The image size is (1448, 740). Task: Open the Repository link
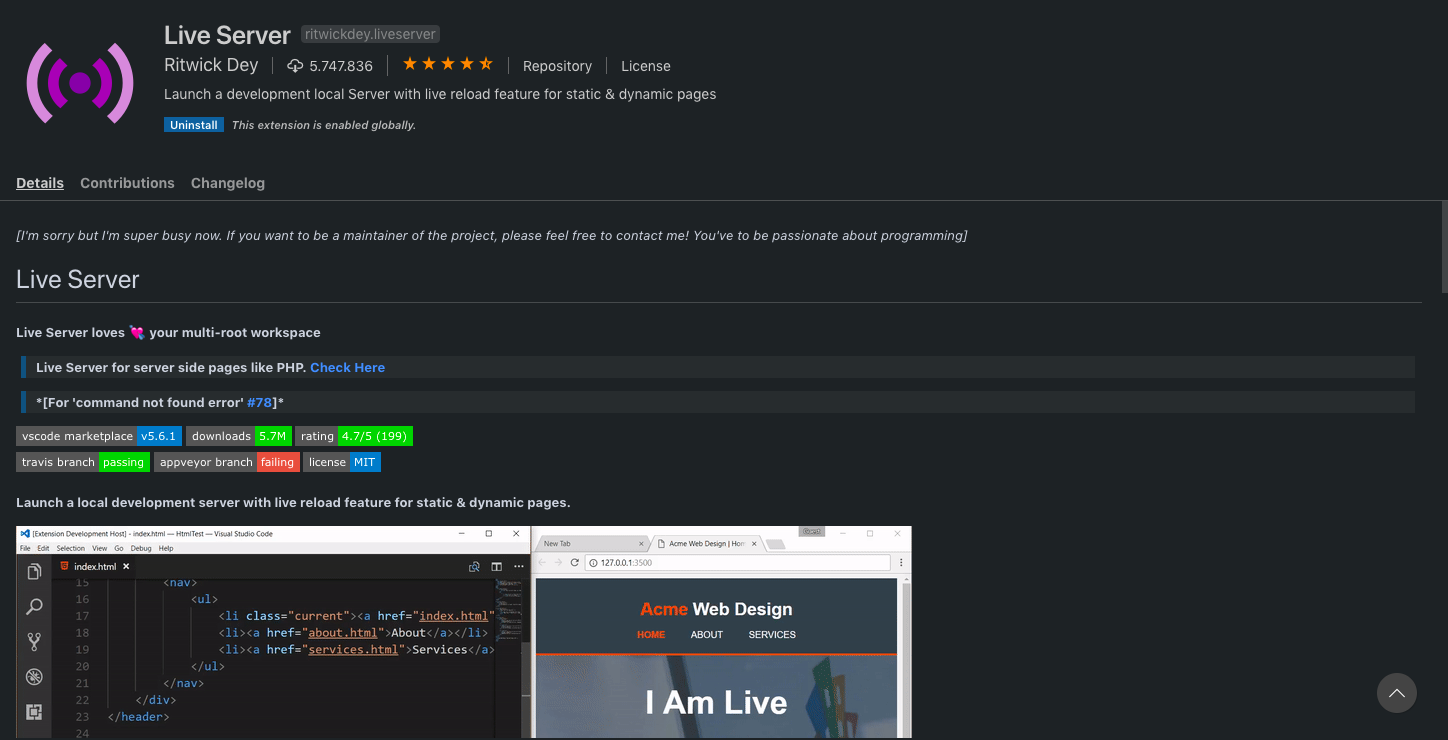pyautogui.click(x=557, y=66)
